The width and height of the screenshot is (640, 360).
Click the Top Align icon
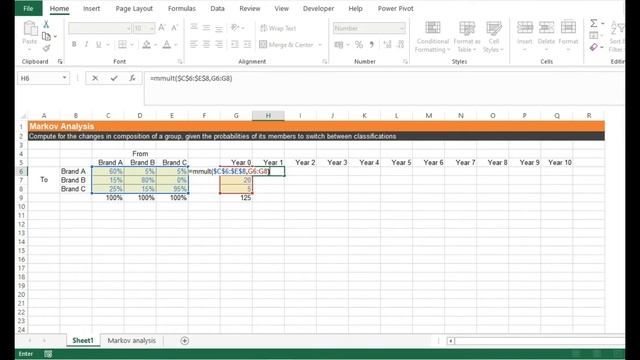tap(194, 27)
